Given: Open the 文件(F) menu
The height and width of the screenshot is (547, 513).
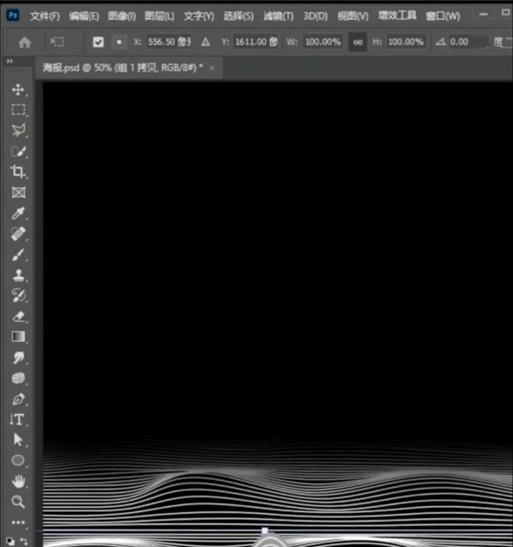Looking at the screenshot, I should pos(45,16).
